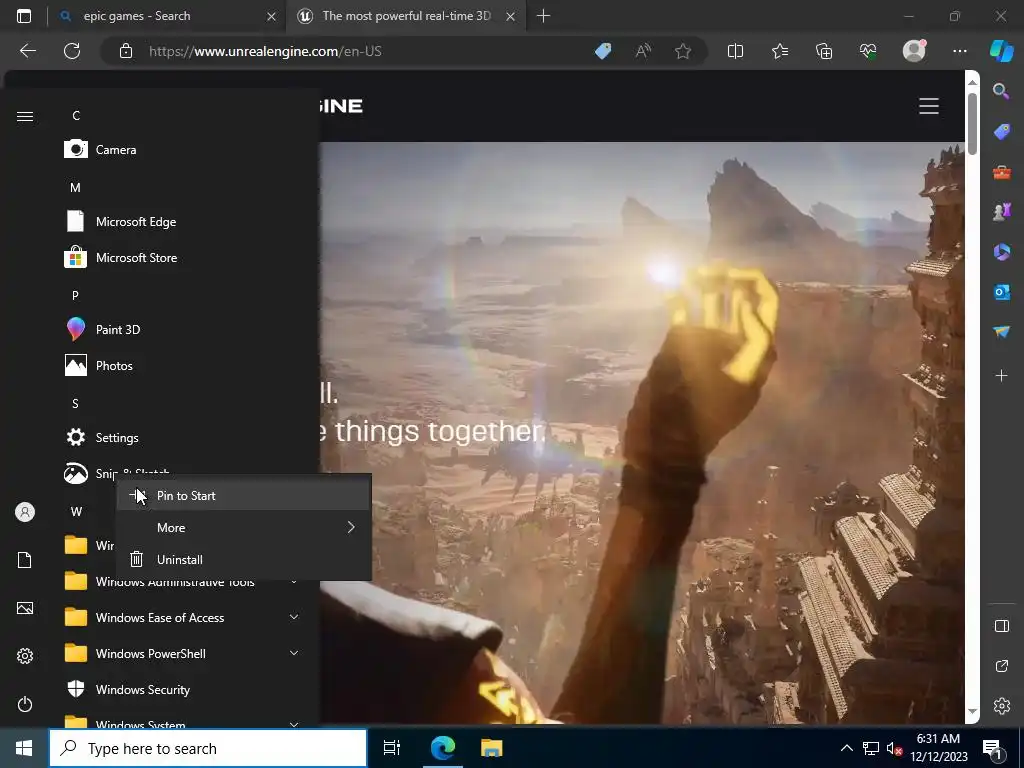Toggle the Edge sidebar visibility
Image resolution: width=1024 pixels, height=768 pixels.
coord(1002,626)
